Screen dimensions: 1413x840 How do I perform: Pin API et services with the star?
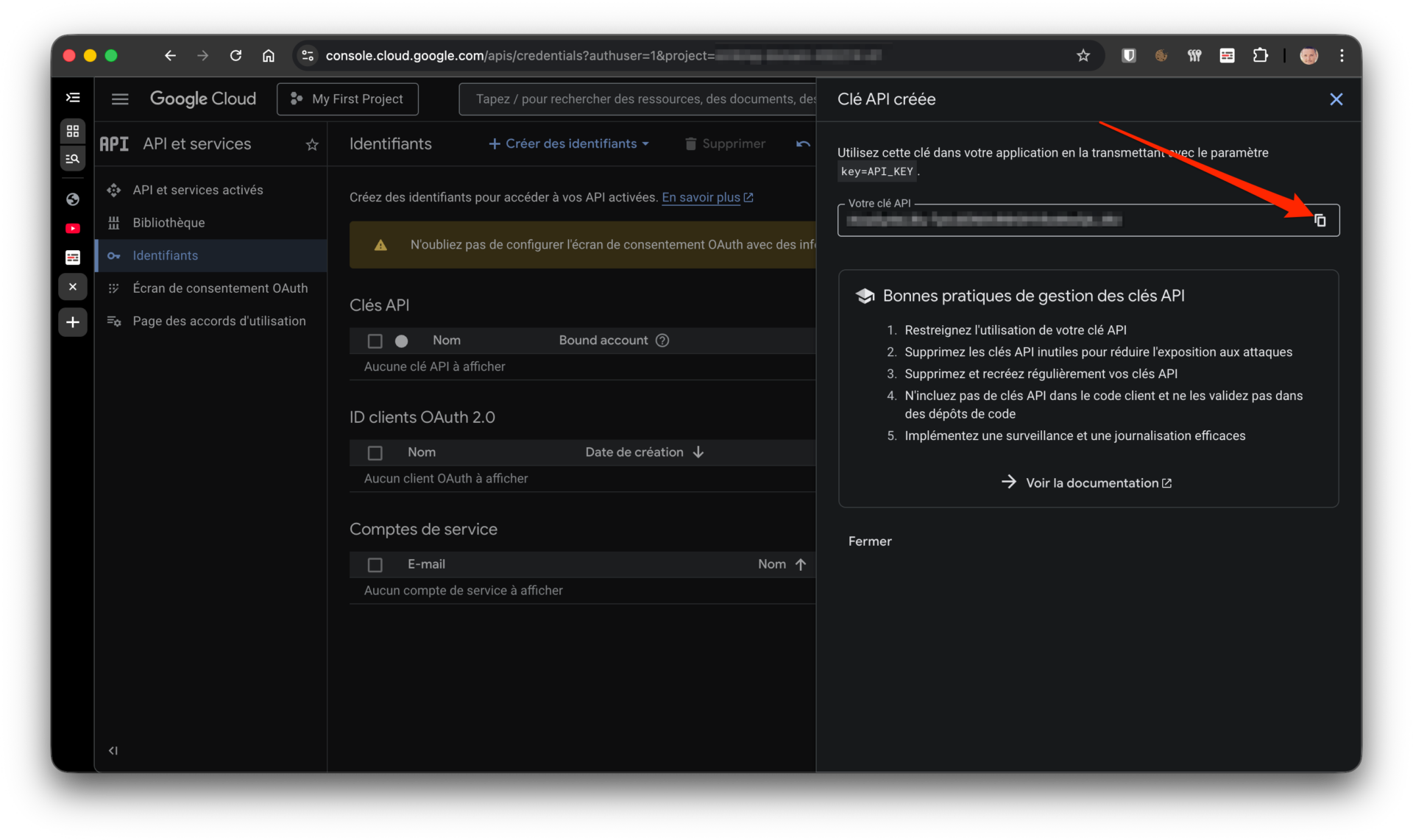[x=312, y=145]
